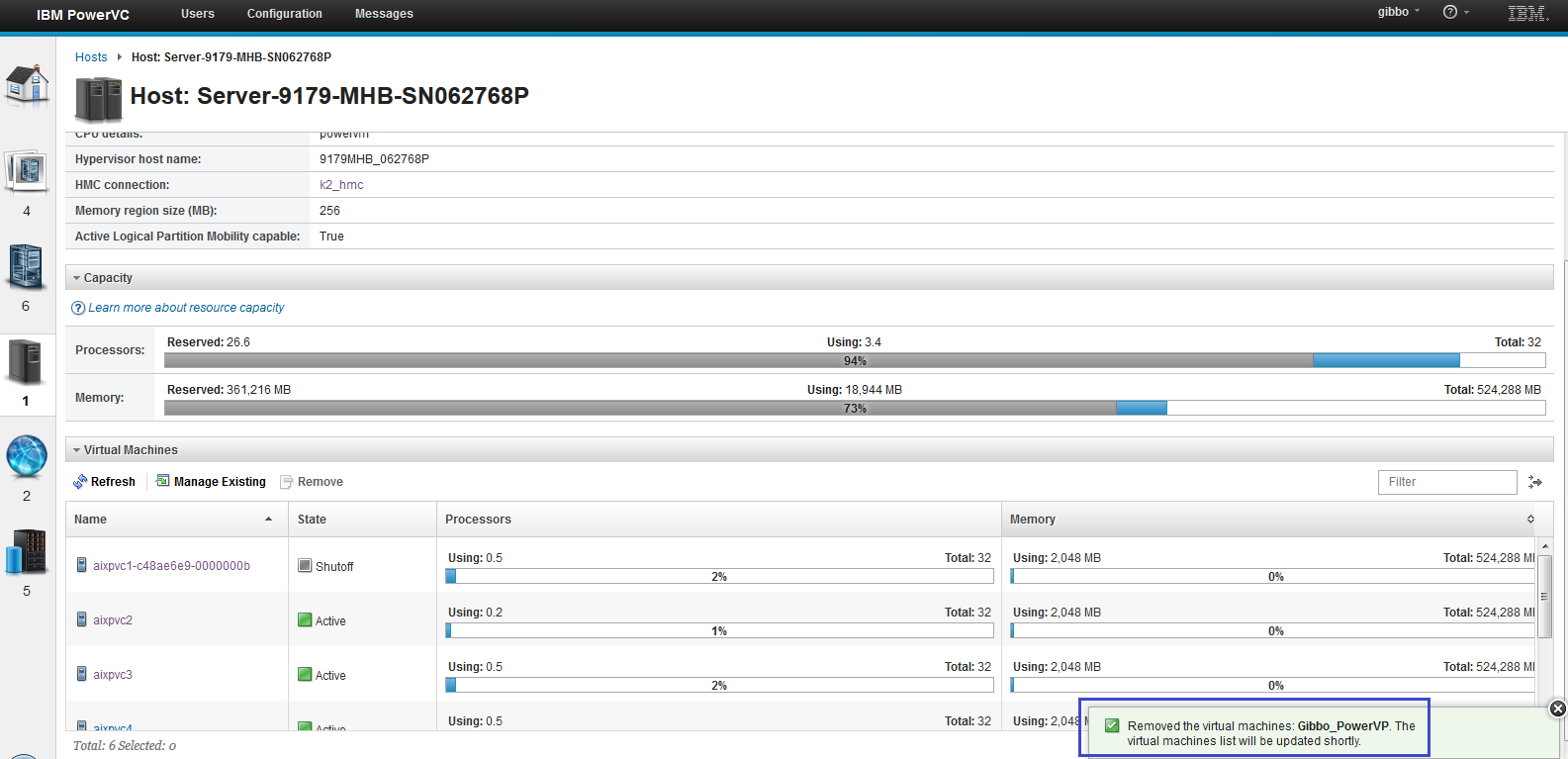Toggle the Memory column sort arrows
This screenshot has height=759, width=1568.
[x=1530, y=520]
